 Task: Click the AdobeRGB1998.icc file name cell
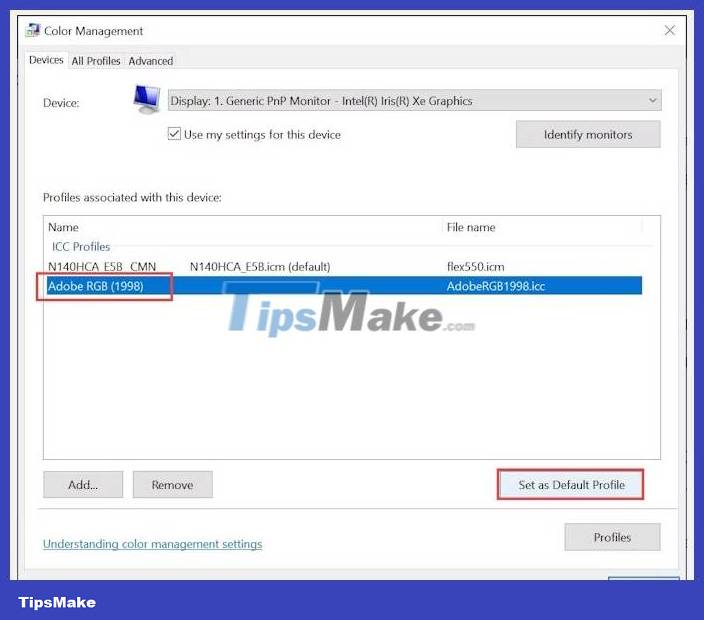496,286
